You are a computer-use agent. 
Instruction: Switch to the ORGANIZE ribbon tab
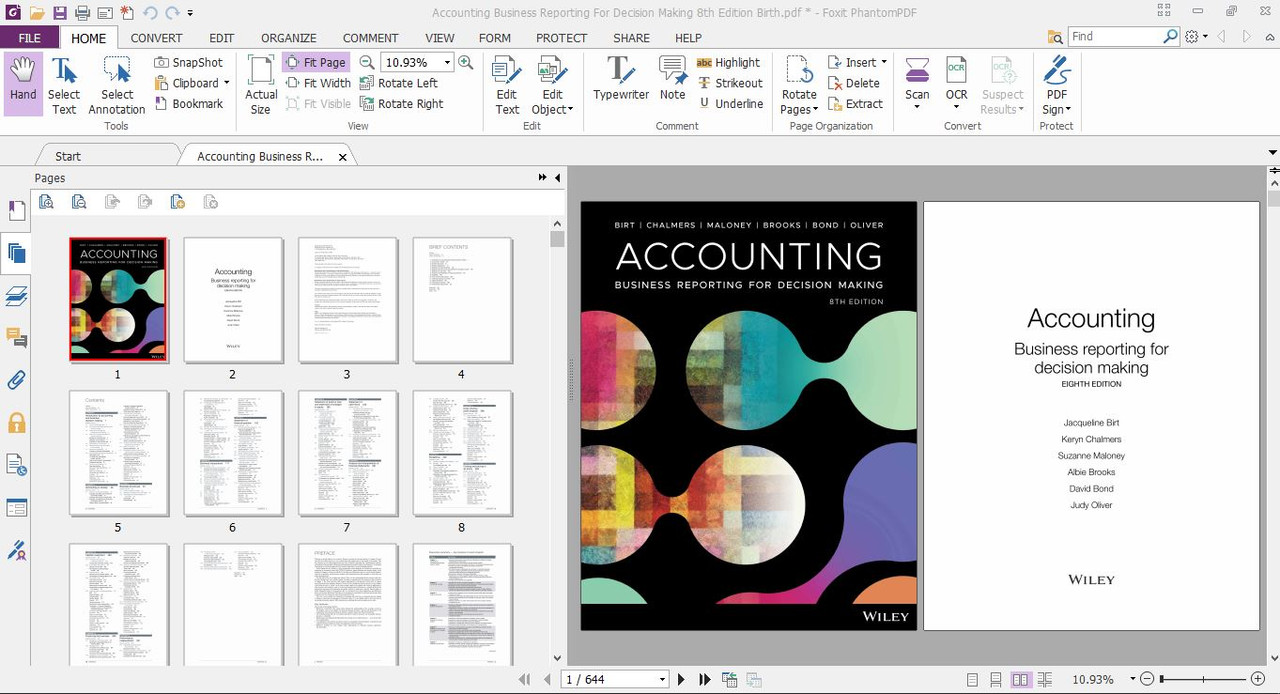coord(288,38)
